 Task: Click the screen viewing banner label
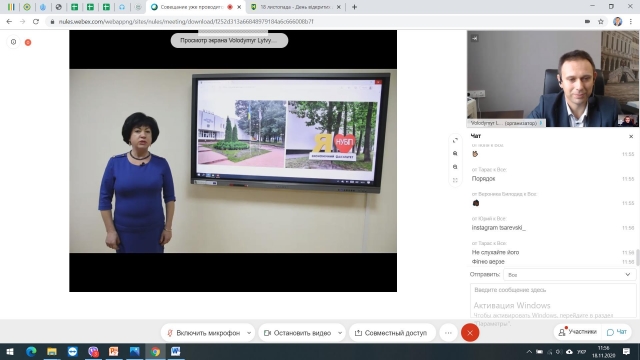[229, 40]
